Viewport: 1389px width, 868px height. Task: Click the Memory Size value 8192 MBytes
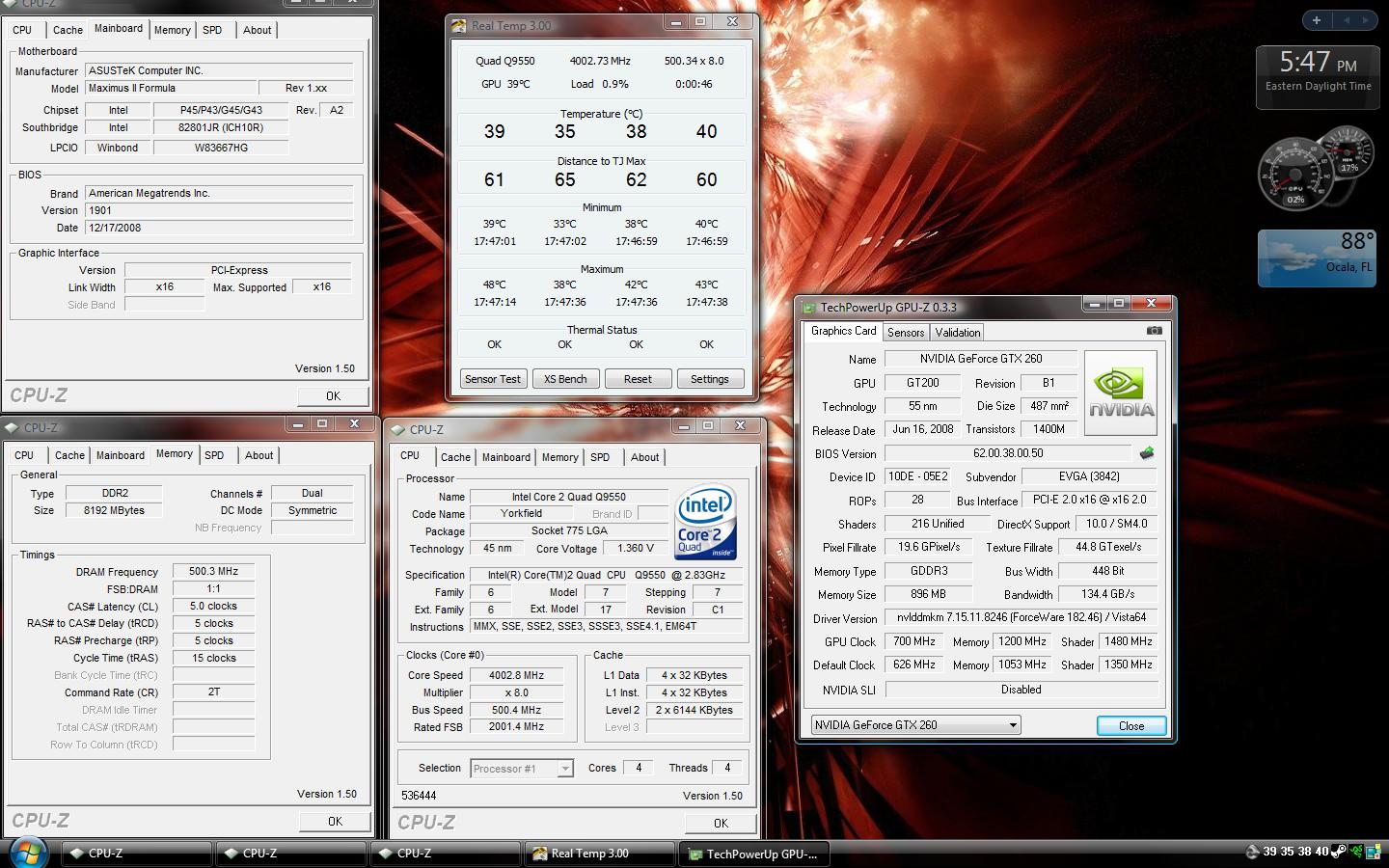(114, 511)
